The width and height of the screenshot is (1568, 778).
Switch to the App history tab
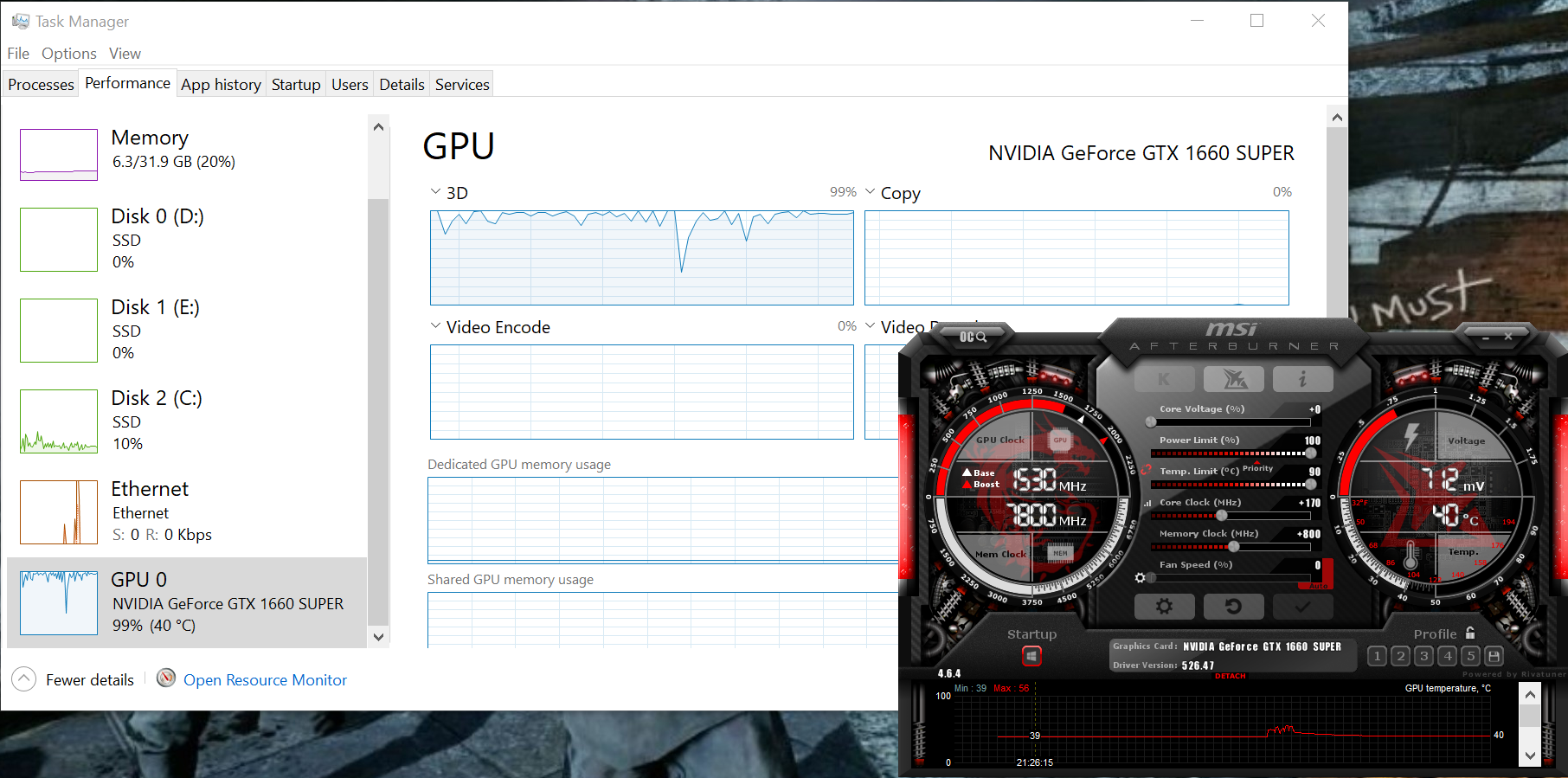click(221, 84)
